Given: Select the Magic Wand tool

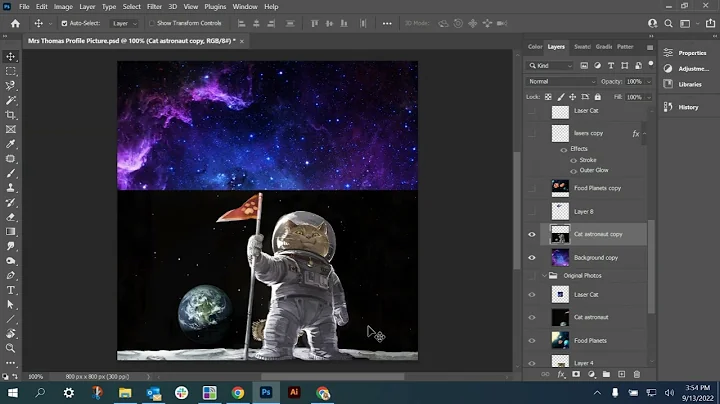Looking at the screenshot, I should point(11,100).
